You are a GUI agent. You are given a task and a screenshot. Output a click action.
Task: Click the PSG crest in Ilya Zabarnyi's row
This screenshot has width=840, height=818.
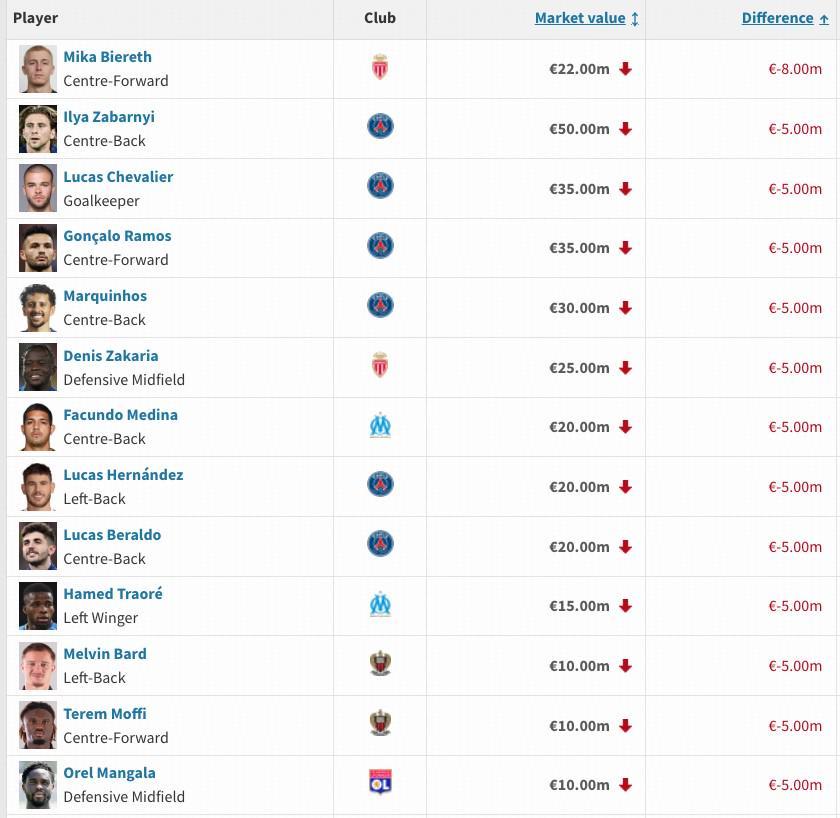tap(380, 127)
